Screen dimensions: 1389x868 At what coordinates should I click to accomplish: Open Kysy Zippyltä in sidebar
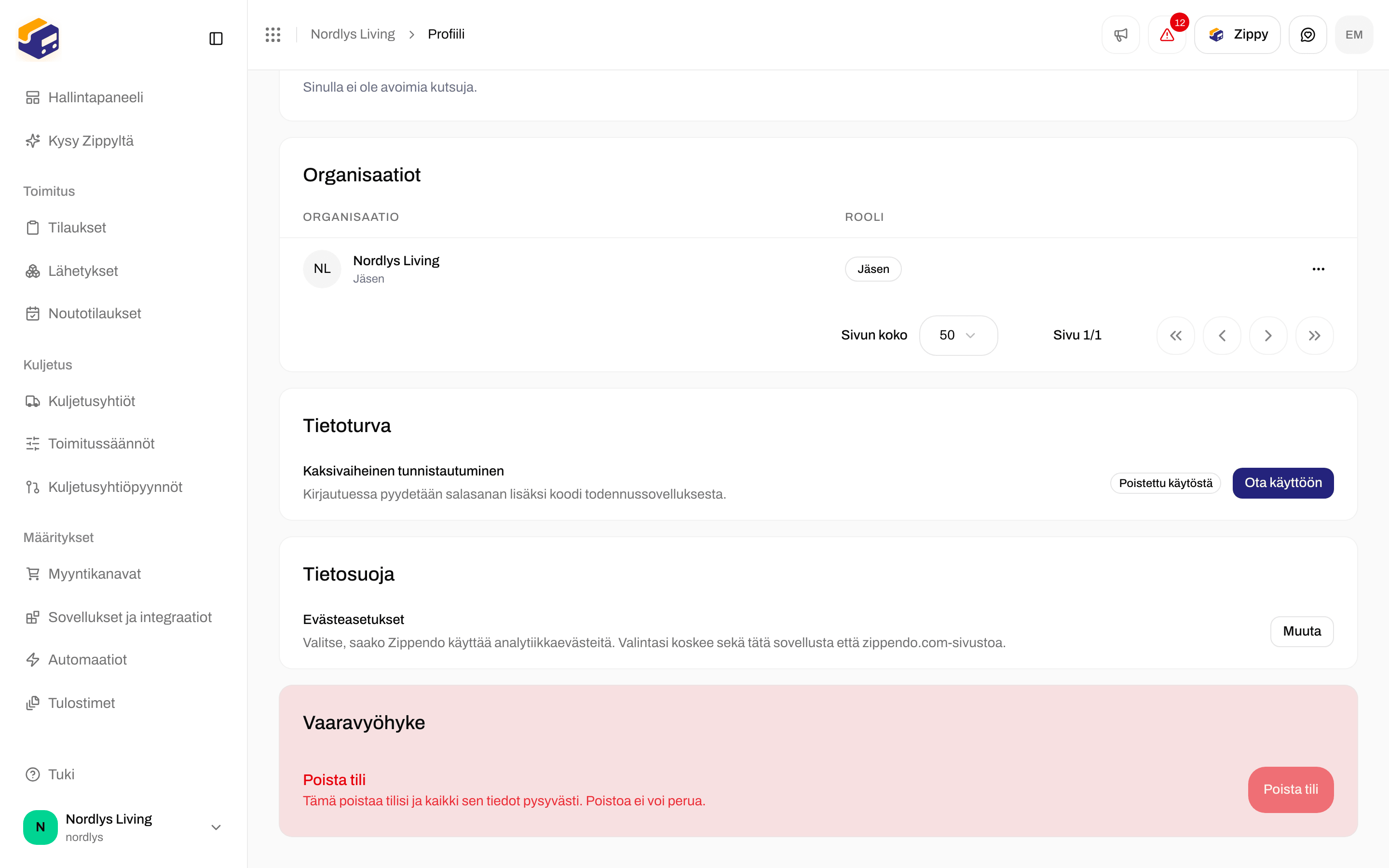(x=123, y=141)
